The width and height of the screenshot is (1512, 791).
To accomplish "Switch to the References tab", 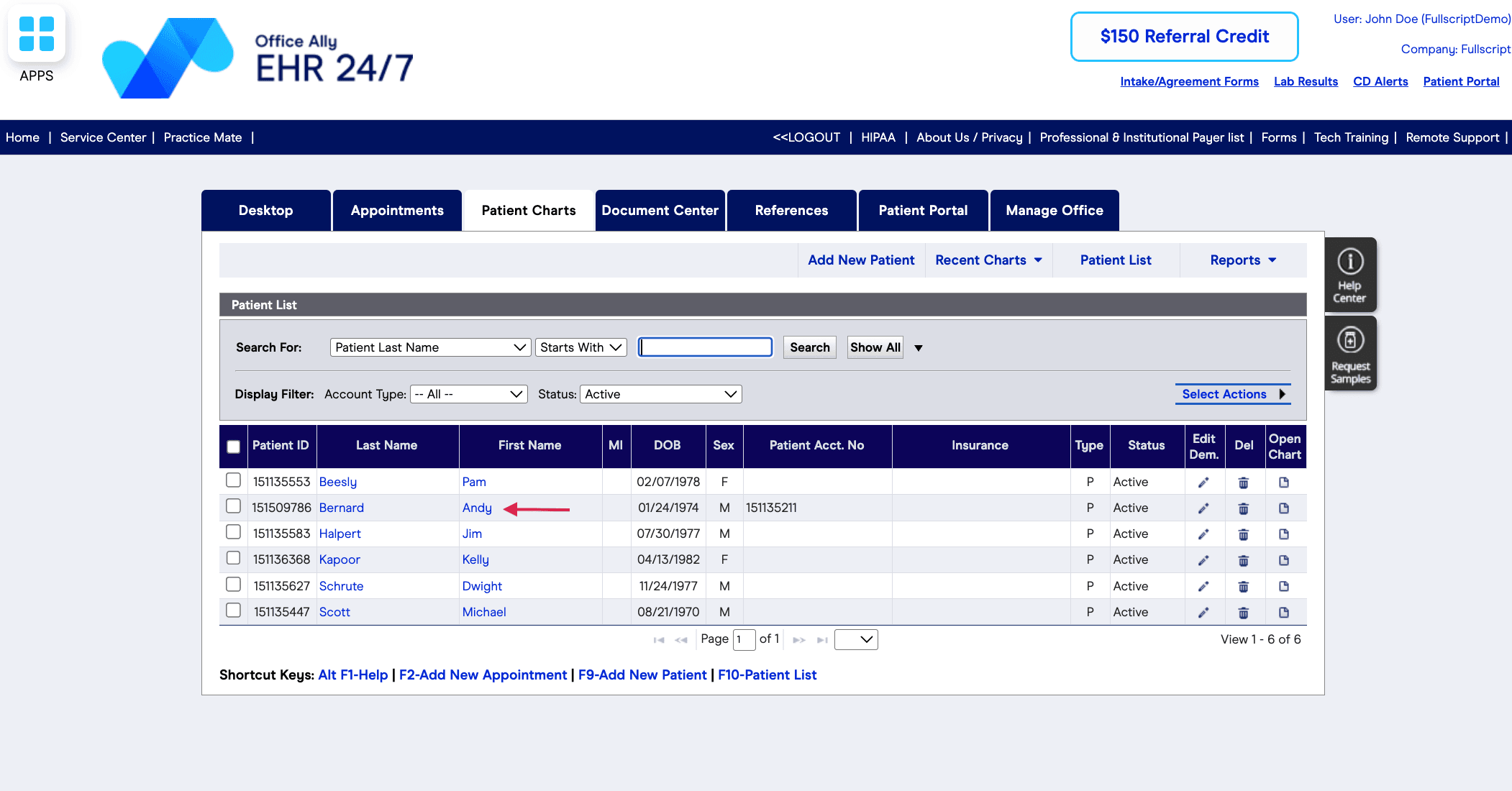I will (x=791, y=211).
